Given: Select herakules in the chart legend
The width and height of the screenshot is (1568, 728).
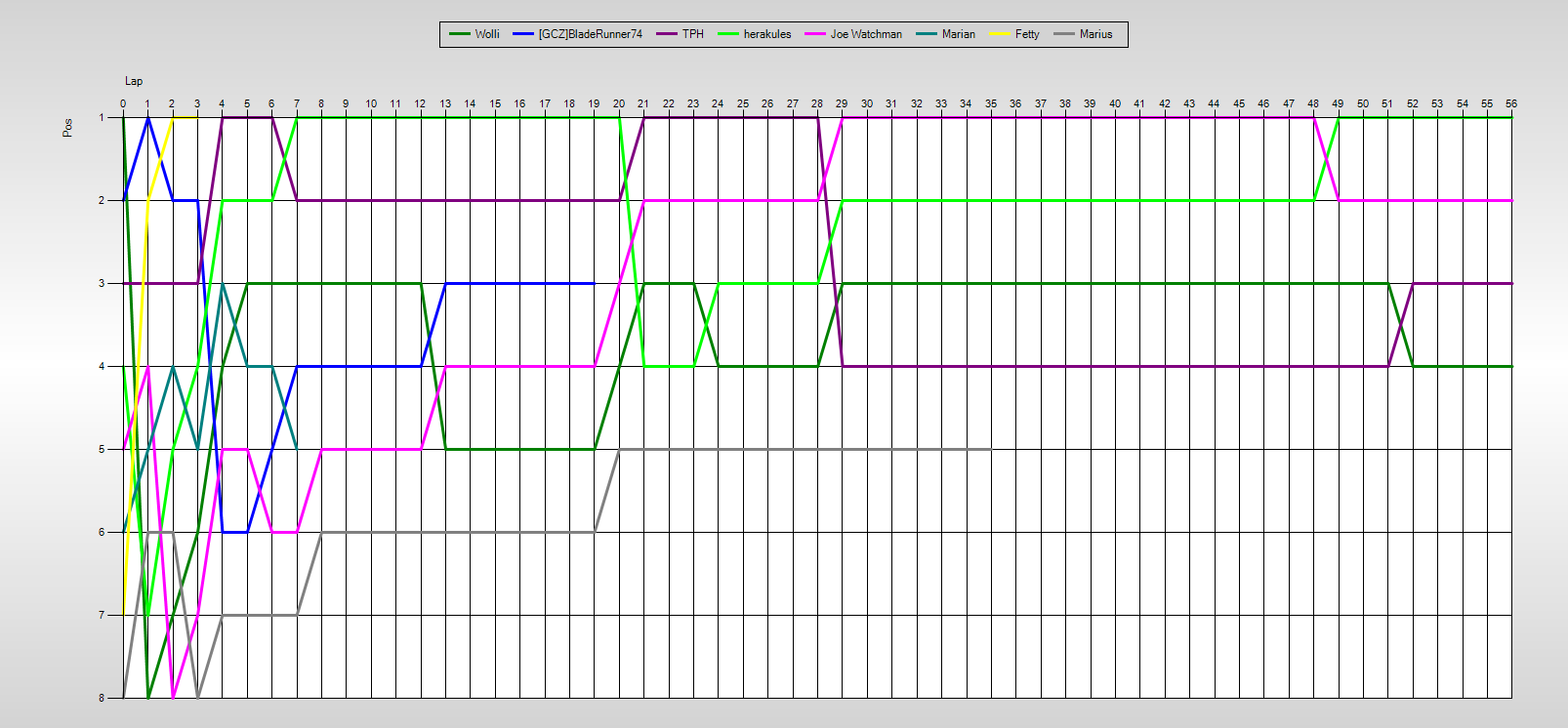Looking at the screenshot, I should click(x=766, y=34).
